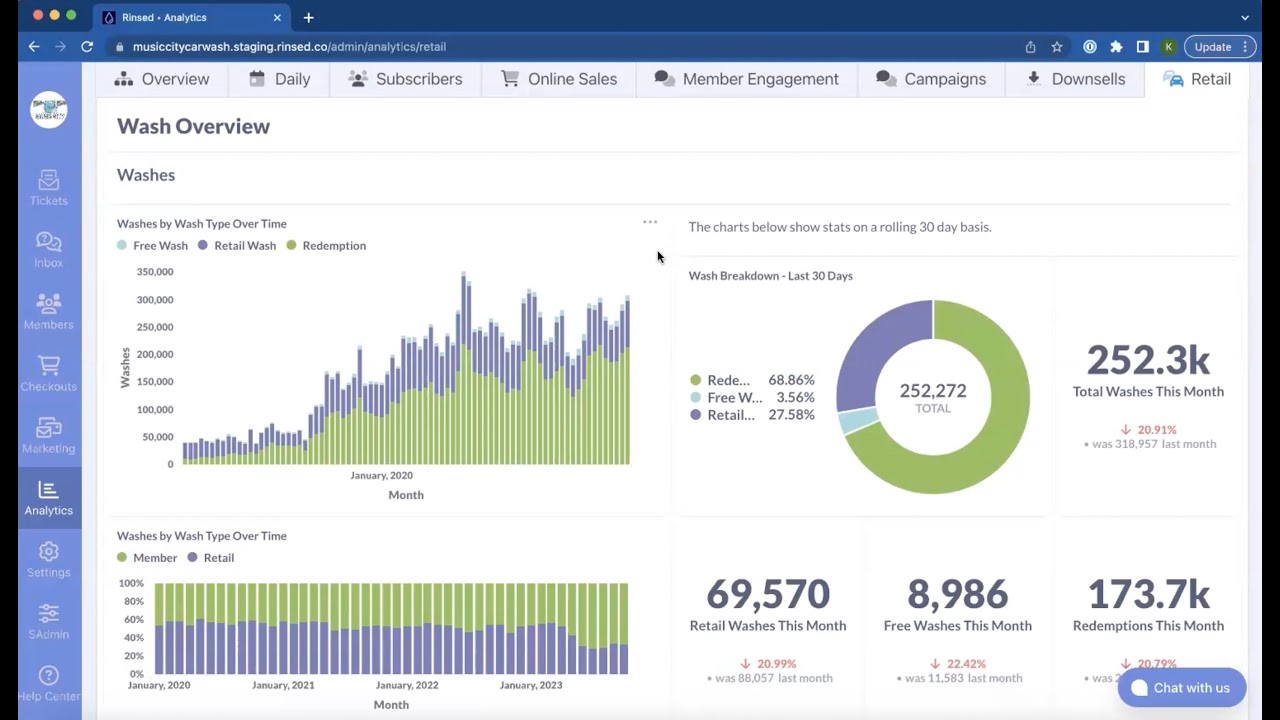Toggle Retail Wash legend series
The width and height of the screenshot is (1280, 720).
(x=236, y=245)
